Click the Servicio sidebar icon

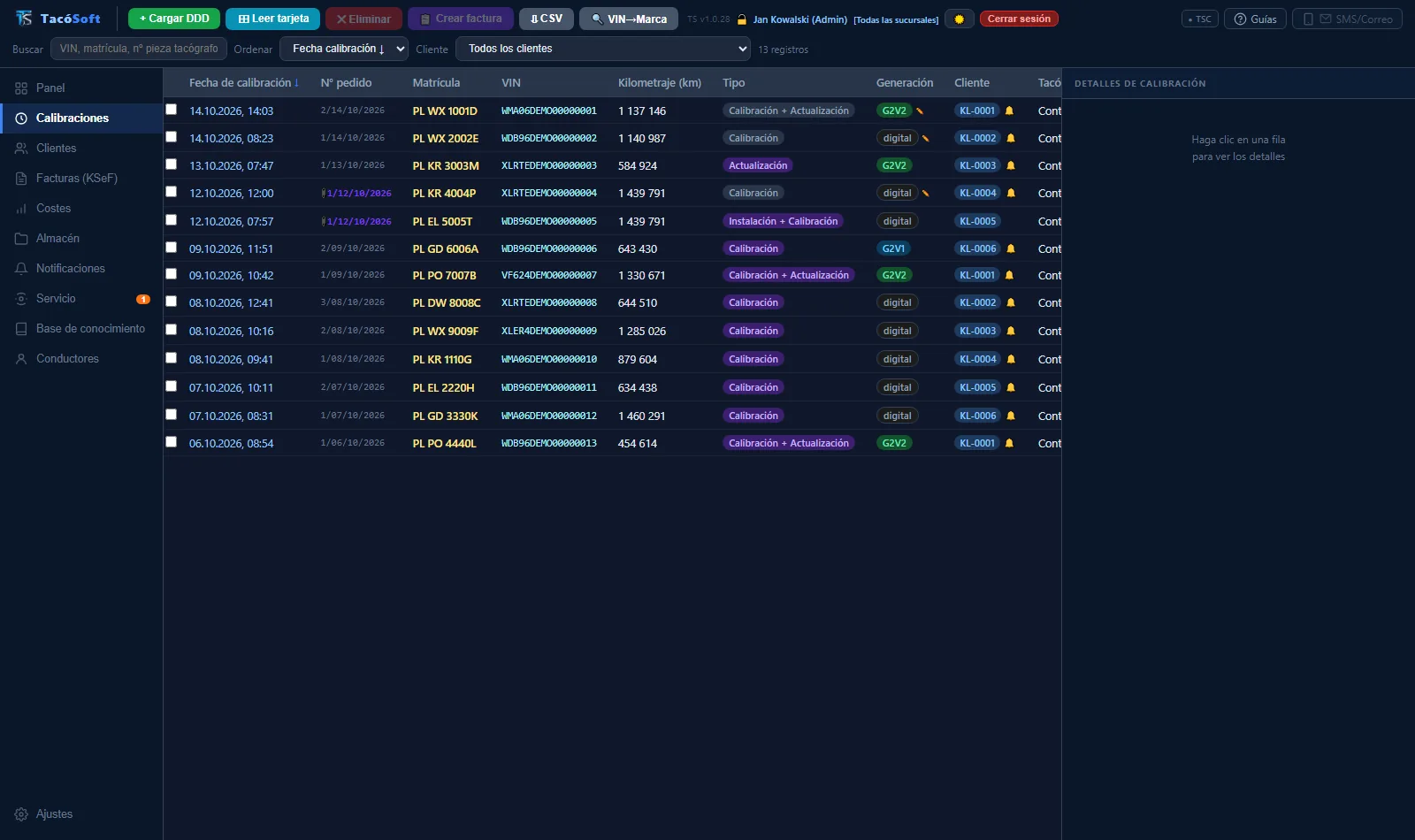tap(21, 299)
